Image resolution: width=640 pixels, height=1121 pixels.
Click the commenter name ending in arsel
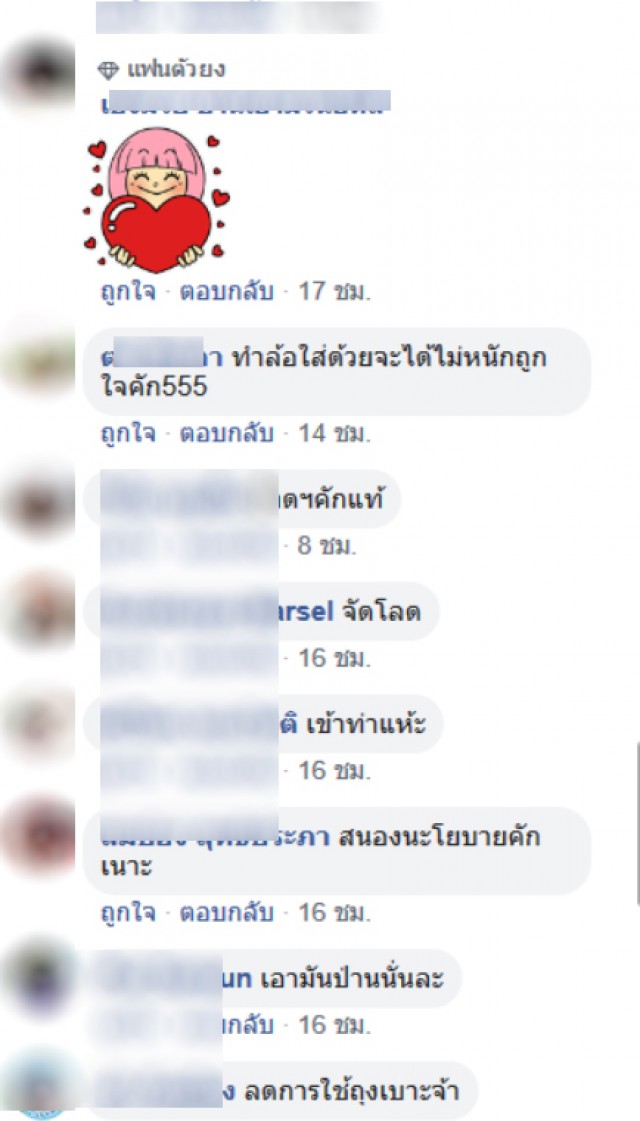click(x=306, y=612)
